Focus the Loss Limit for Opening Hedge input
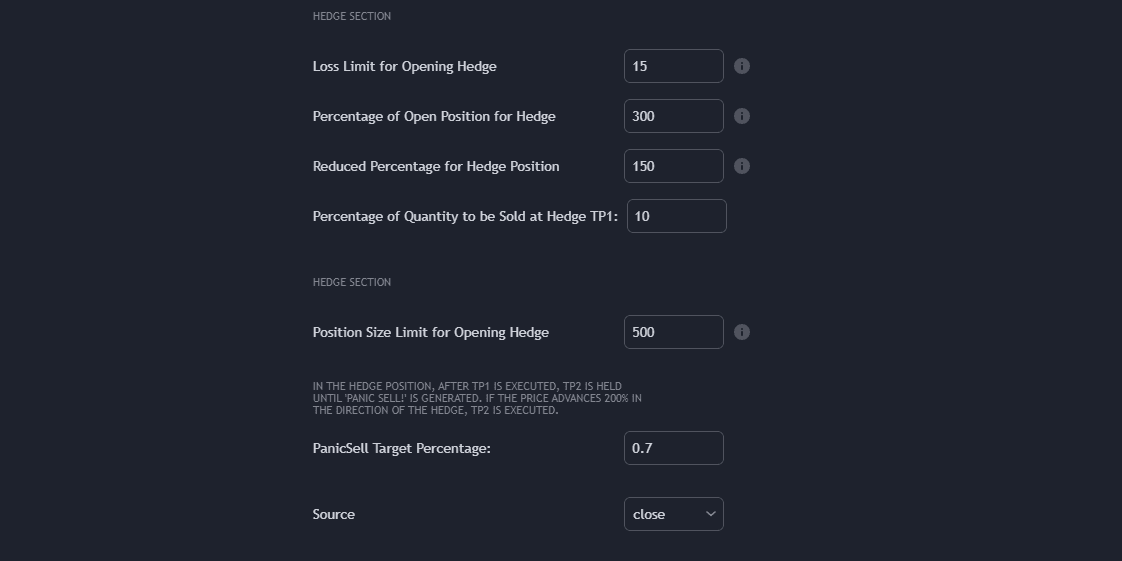This screenshot has width=1122, height=561. pyautogui.click(x=673, y=66)
